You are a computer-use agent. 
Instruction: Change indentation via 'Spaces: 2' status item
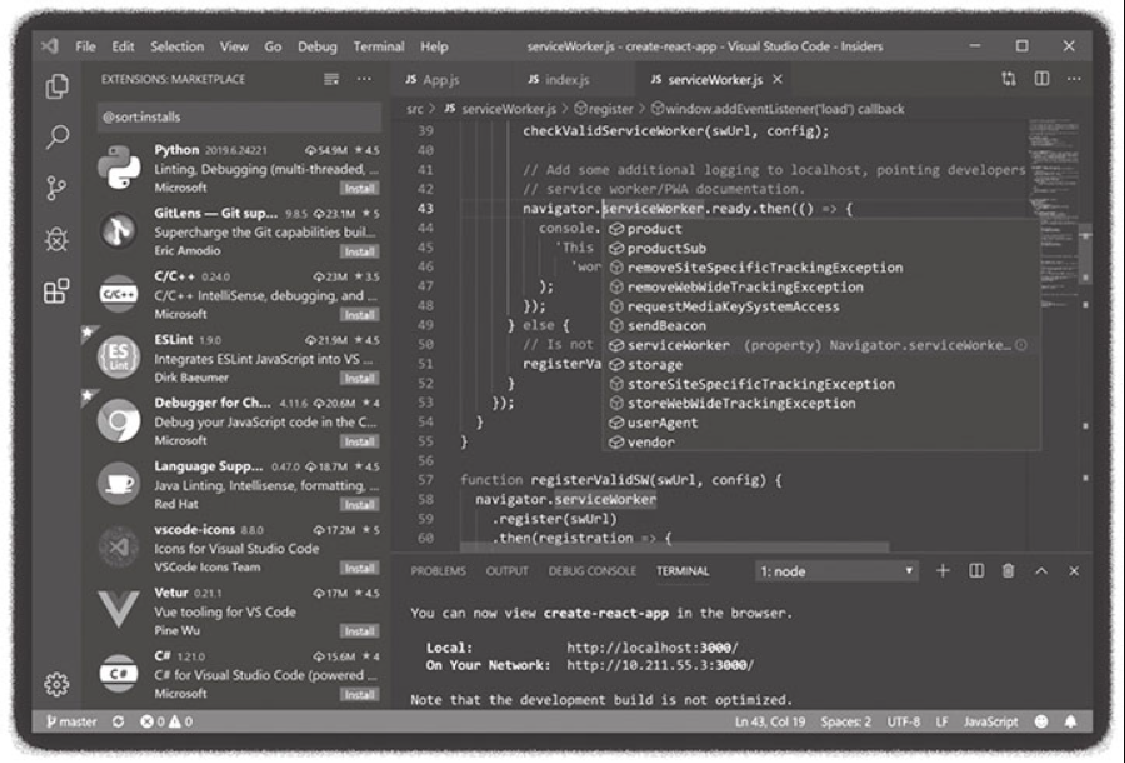(845, 721)
